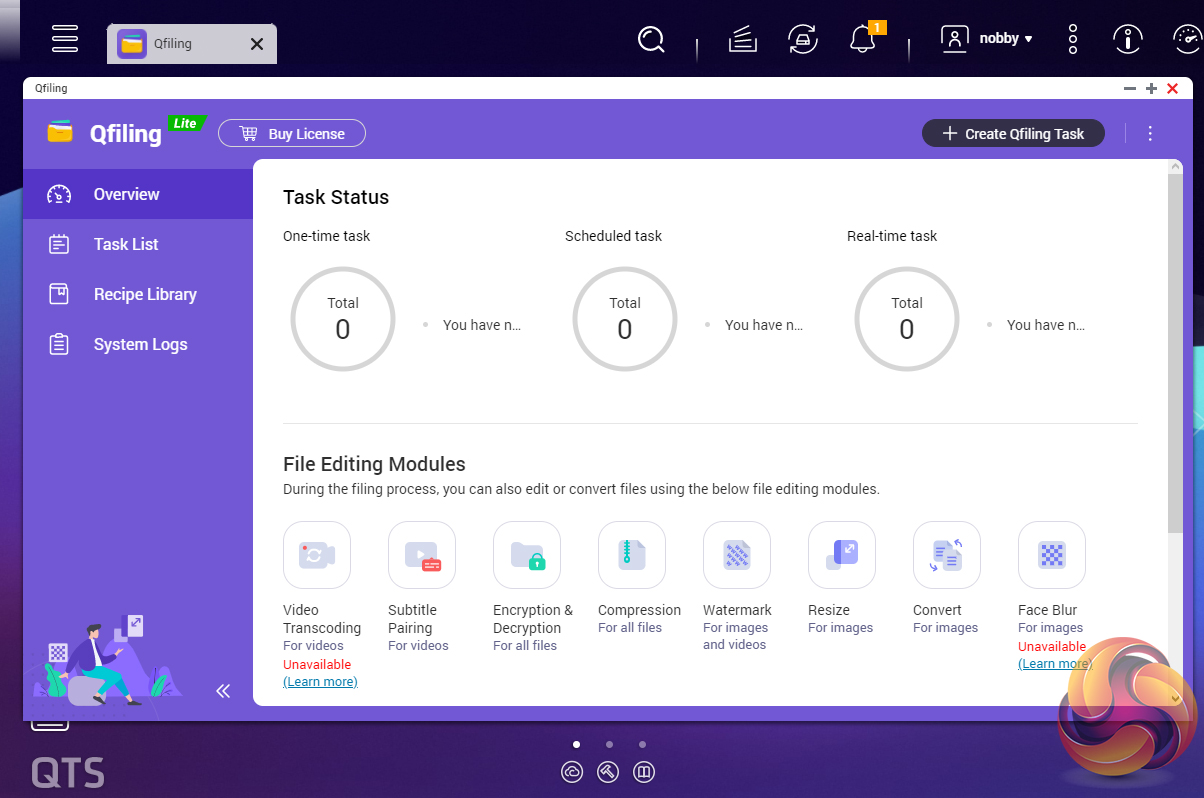Collapse the sidebar with double chevron

click(x=223, y=691)
